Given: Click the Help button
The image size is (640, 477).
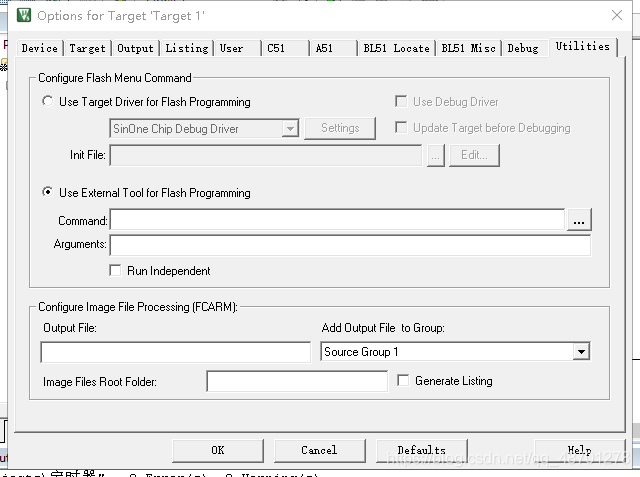Looking at the screenshot, I should (580, 450).
